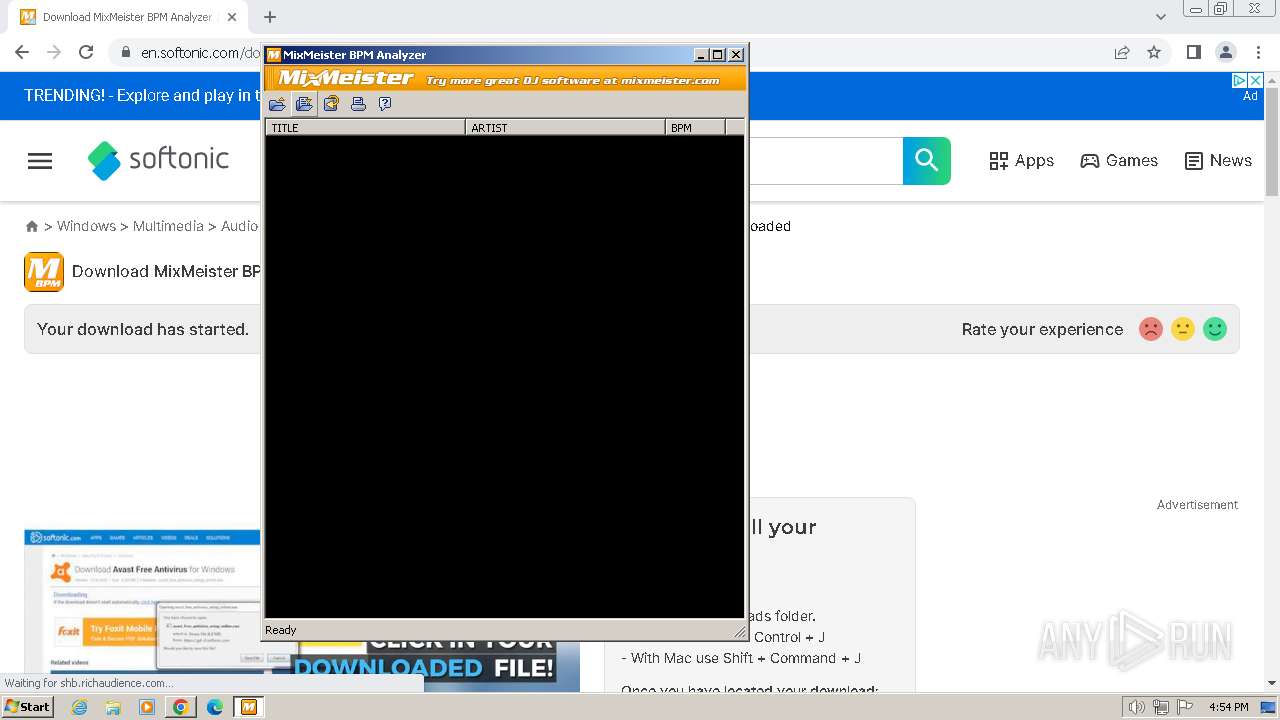Open help via question mark toolbar icon
This screenshot has width=1280, height=720.
[385, 104]
